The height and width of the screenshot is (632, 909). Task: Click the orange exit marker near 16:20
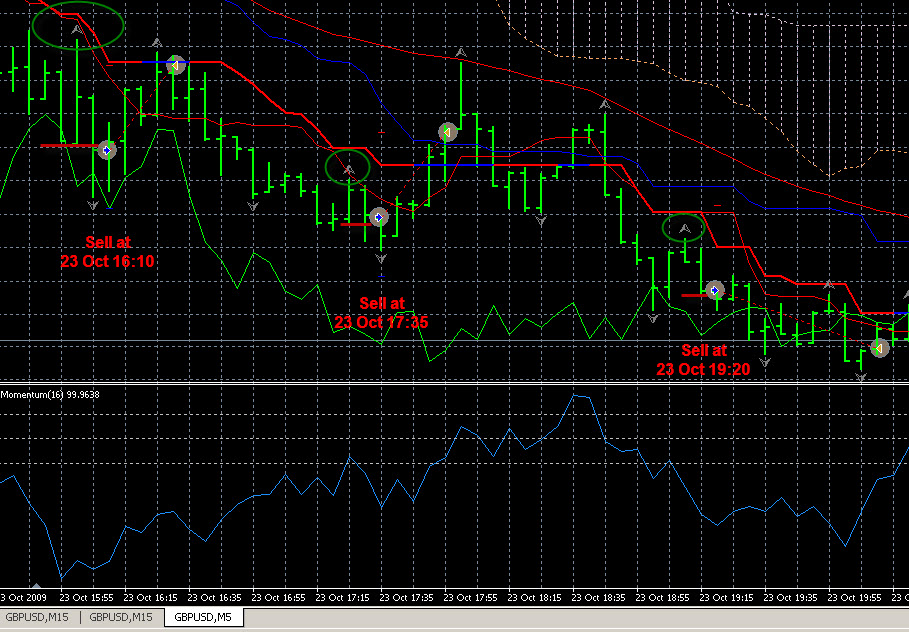(176, 65)
